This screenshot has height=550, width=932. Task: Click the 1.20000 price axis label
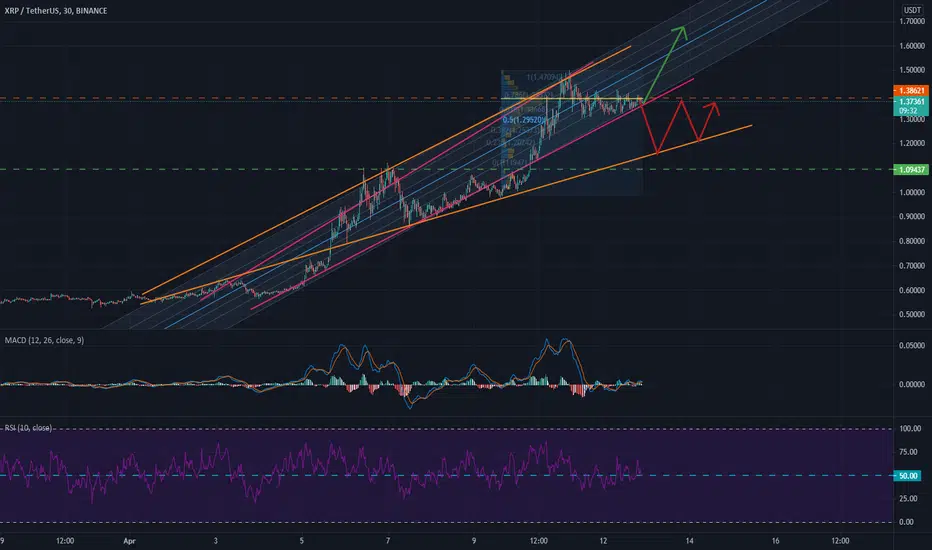[x=912, y=143]
